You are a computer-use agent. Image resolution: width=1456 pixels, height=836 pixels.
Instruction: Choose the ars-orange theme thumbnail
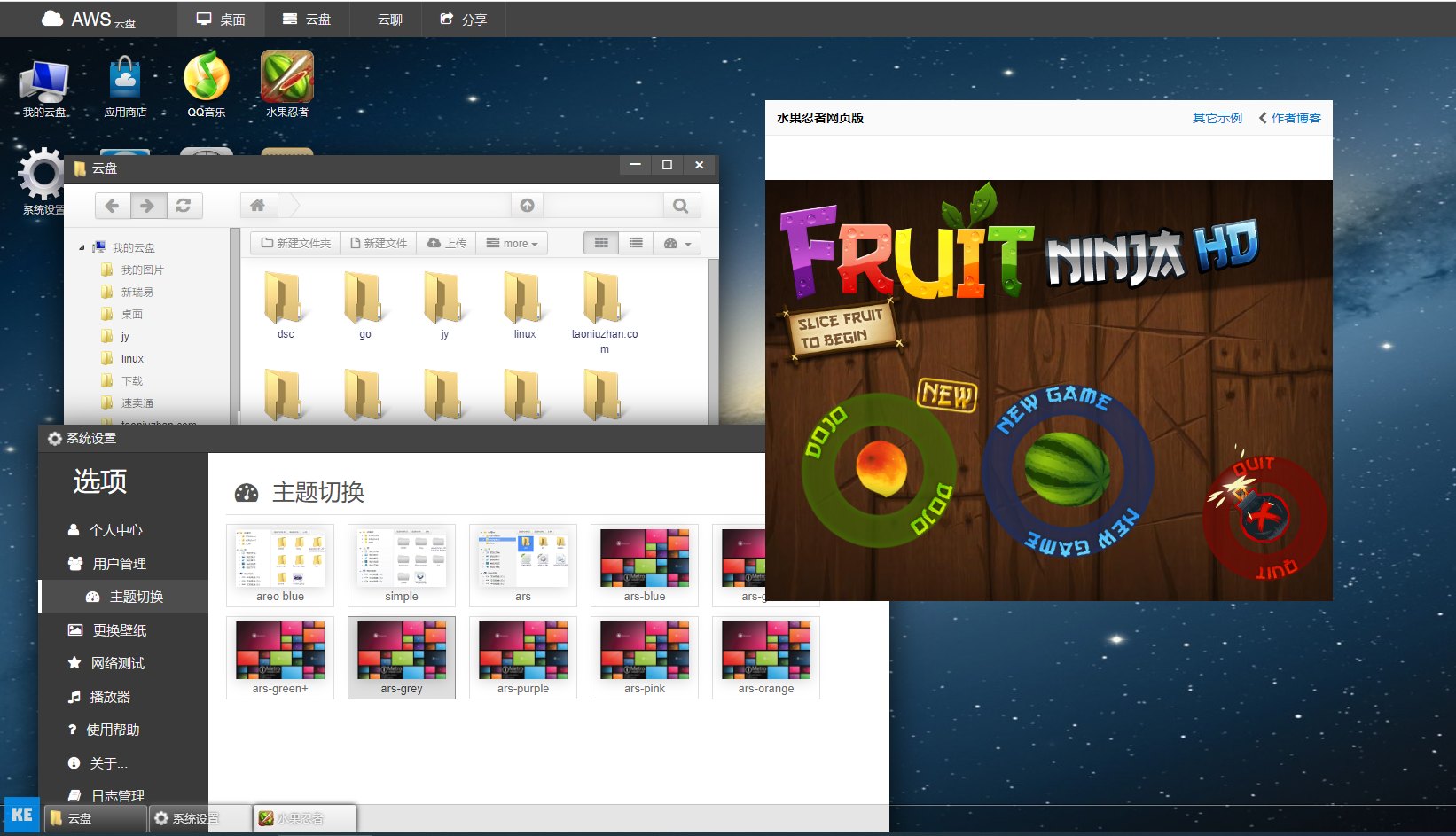(766, 658)
